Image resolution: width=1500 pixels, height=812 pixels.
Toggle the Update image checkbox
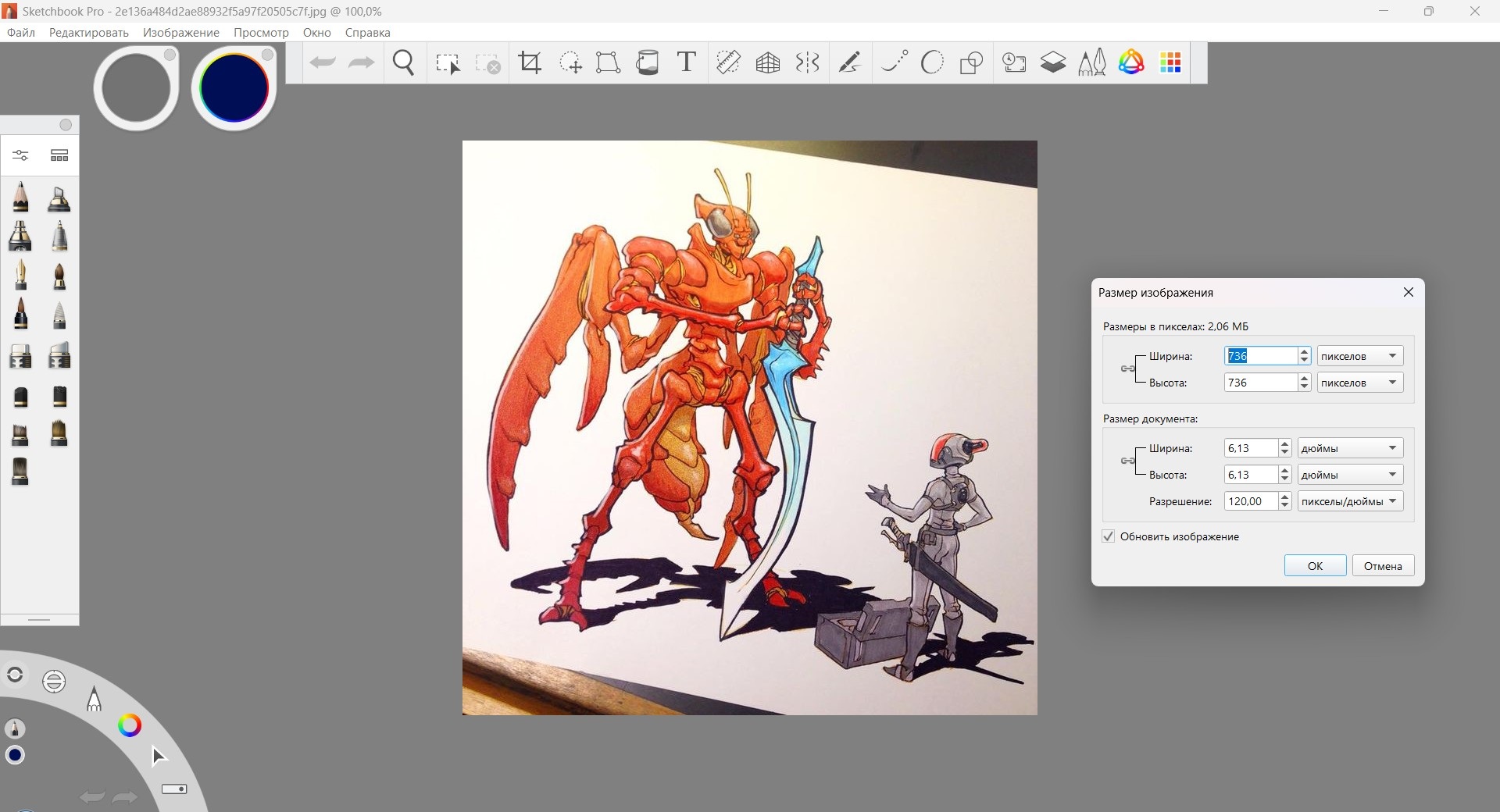pos(1109,536)
